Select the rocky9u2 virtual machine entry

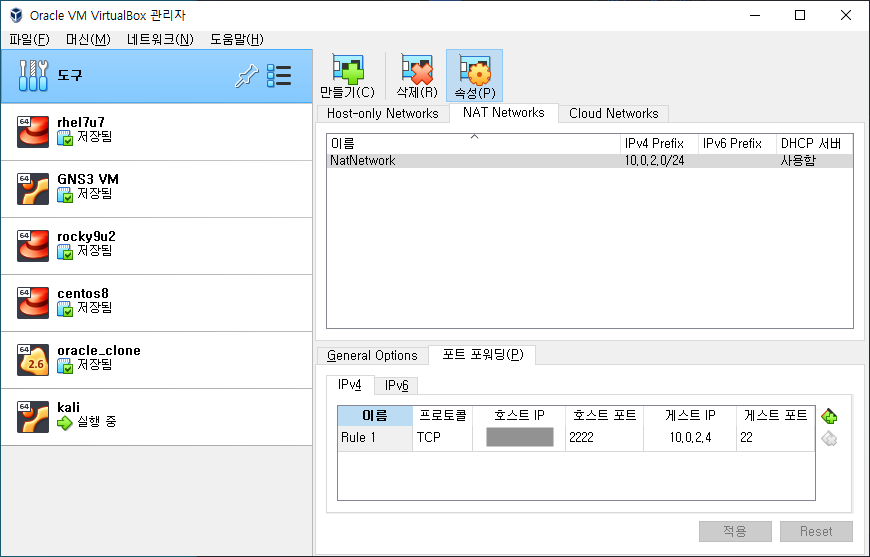click(156, 246)
